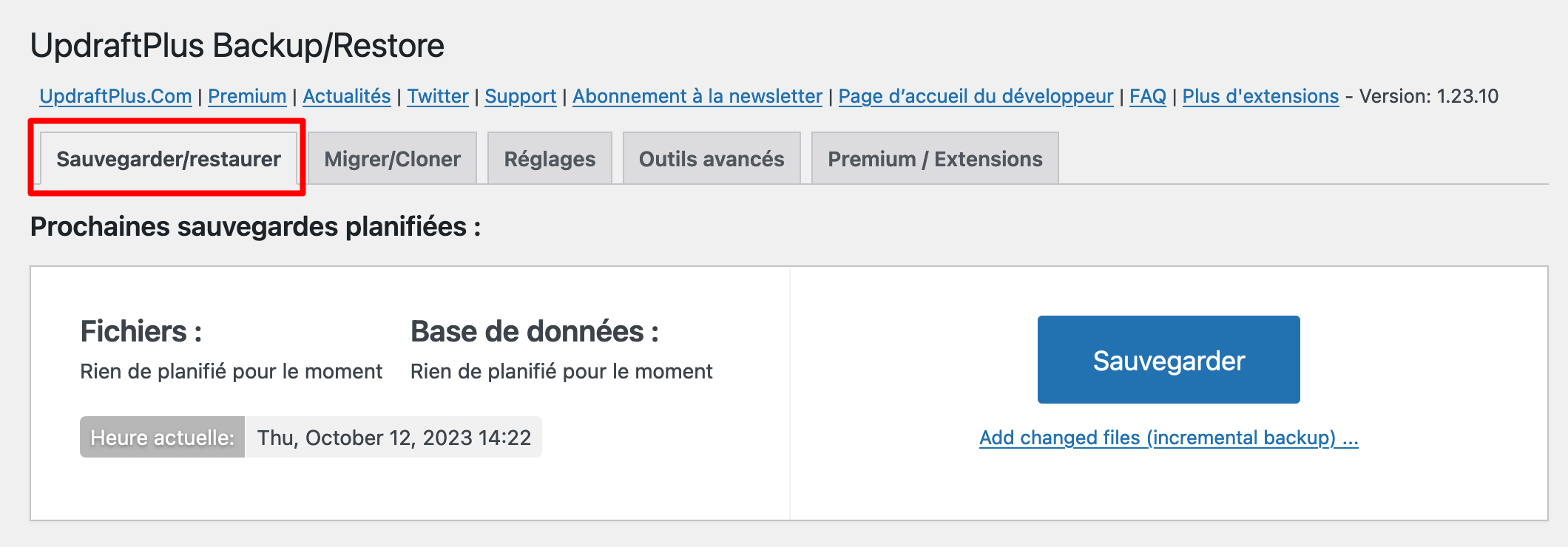Click the Premium link in header

(x=247, y=97)
